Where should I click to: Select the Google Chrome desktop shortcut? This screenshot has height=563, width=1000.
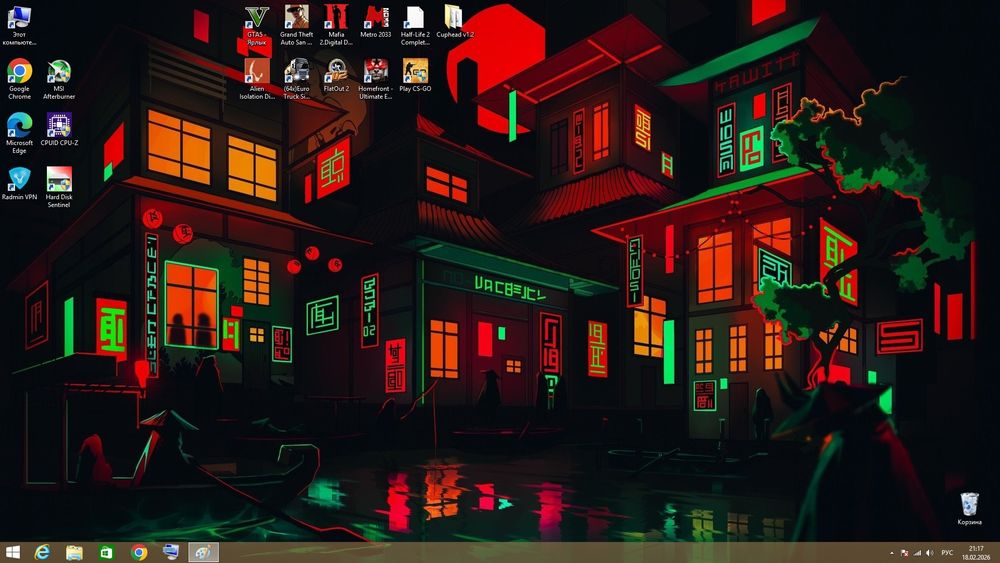click(19, 79)
